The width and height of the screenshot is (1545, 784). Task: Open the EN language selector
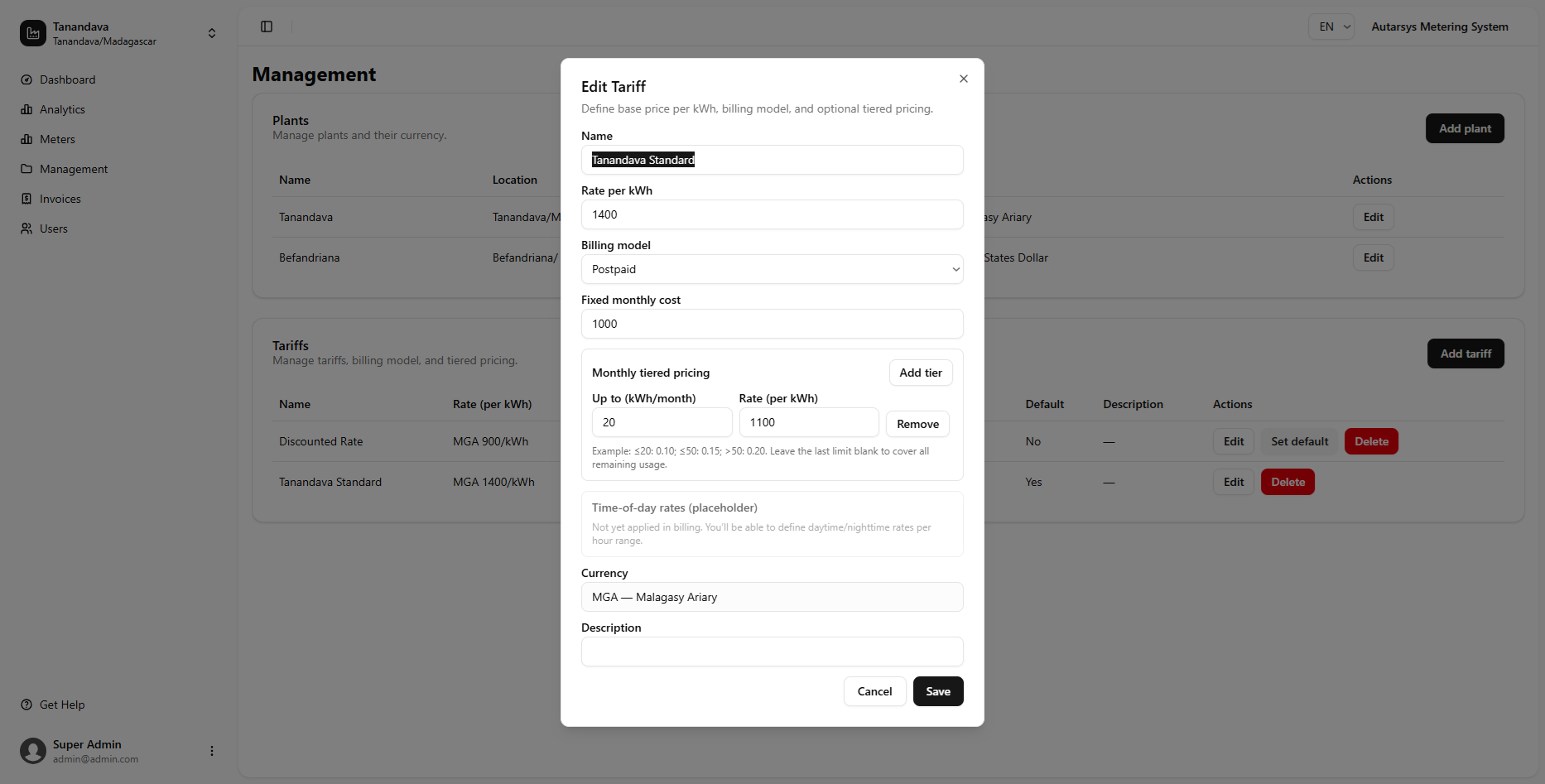(x=1331, y=26)
